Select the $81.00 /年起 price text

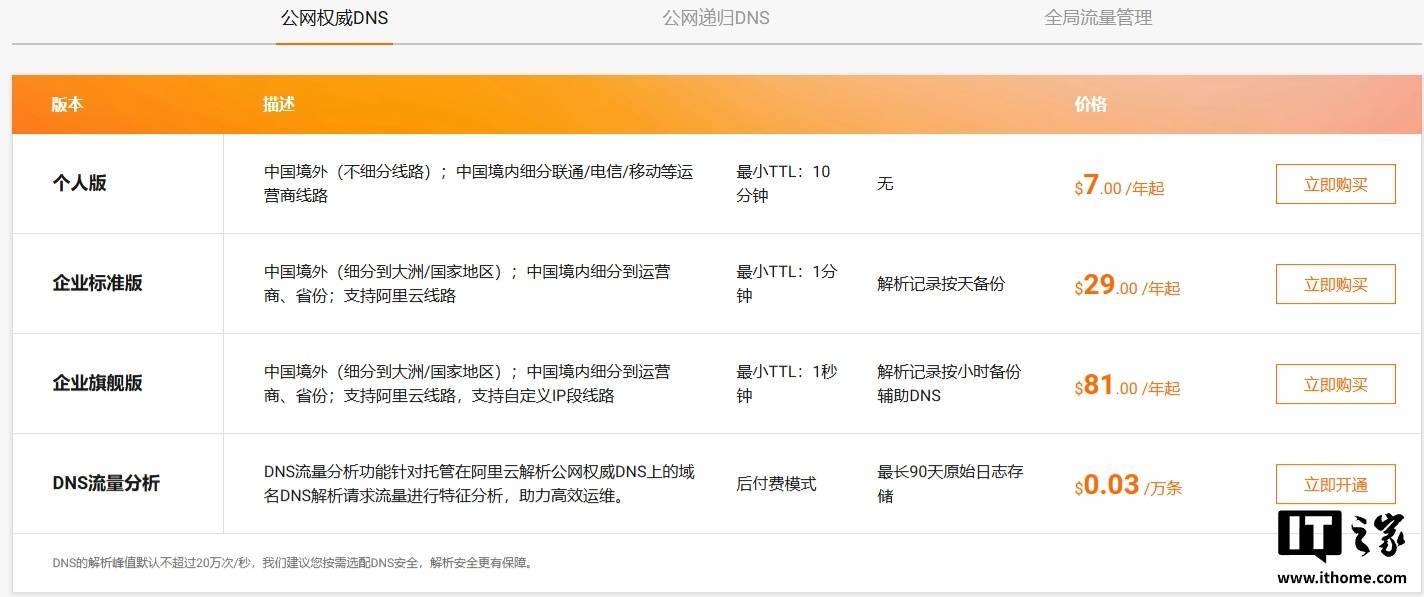[x=1125, y=386]
